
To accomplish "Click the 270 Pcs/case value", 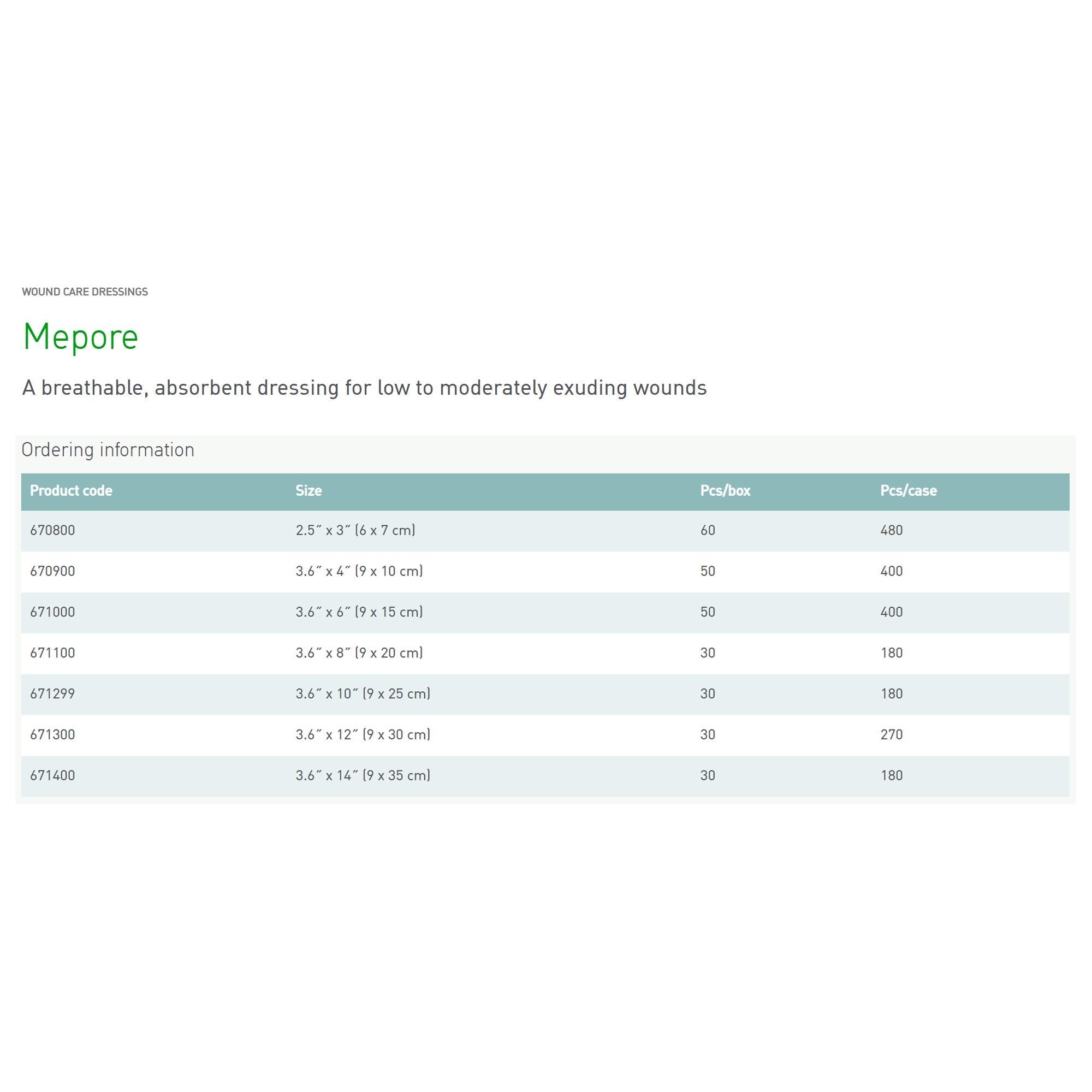I will pos(892,734).
